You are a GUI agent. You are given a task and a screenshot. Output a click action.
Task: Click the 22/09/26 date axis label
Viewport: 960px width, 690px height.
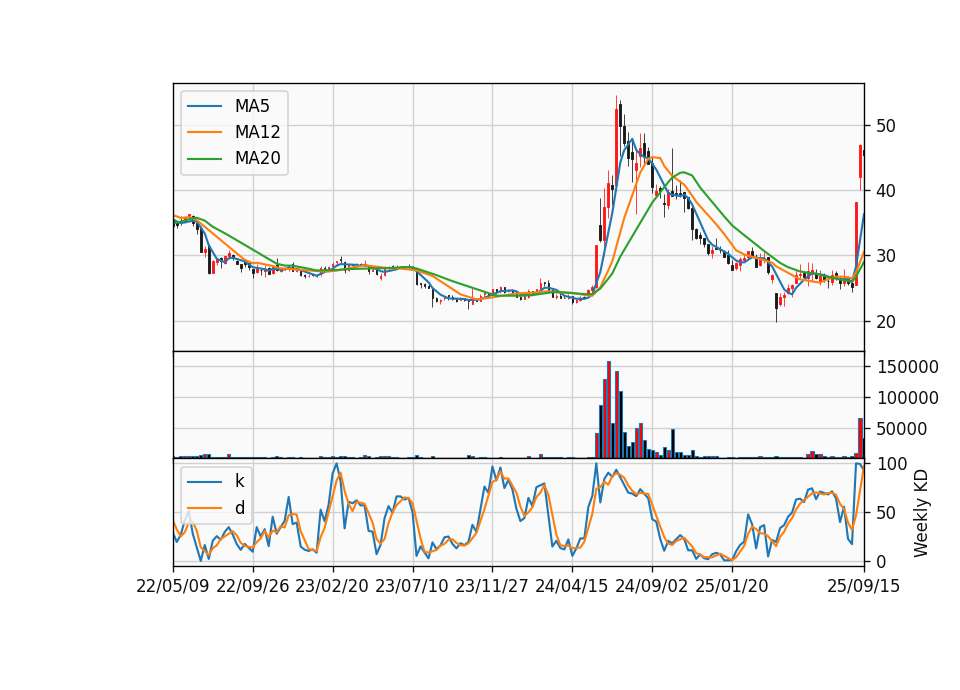[253, 586]
